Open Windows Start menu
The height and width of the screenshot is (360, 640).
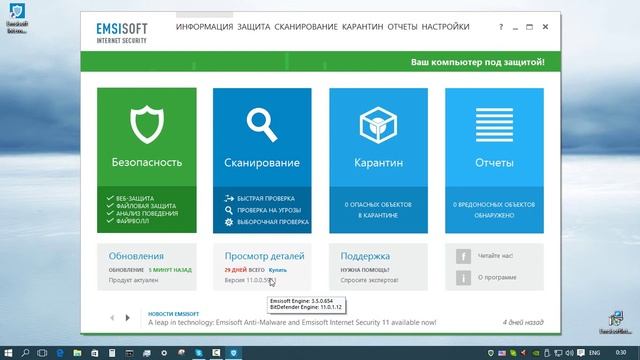(x=8, y=353)
